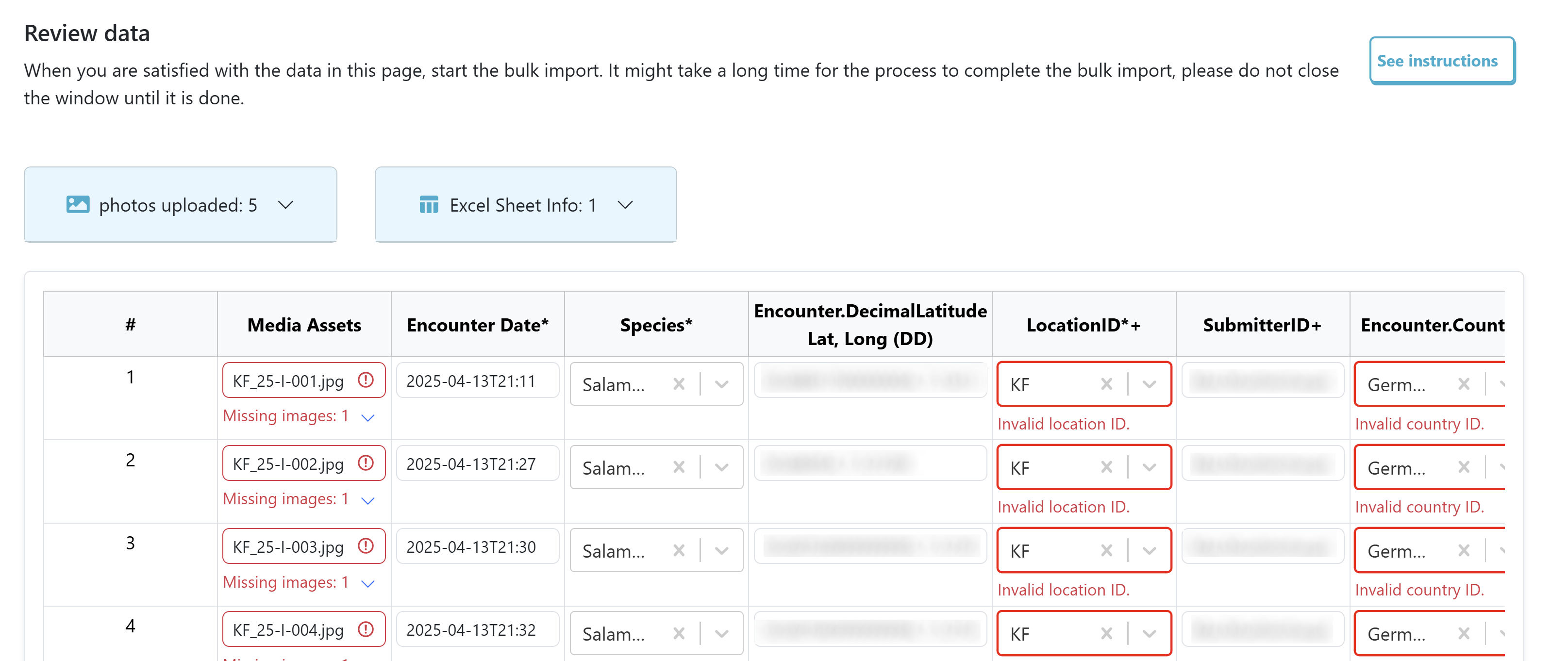Screen dimensions: 1568x661
Task: Clear the KF LocationID in row 2
Action: click(1107, 467)
